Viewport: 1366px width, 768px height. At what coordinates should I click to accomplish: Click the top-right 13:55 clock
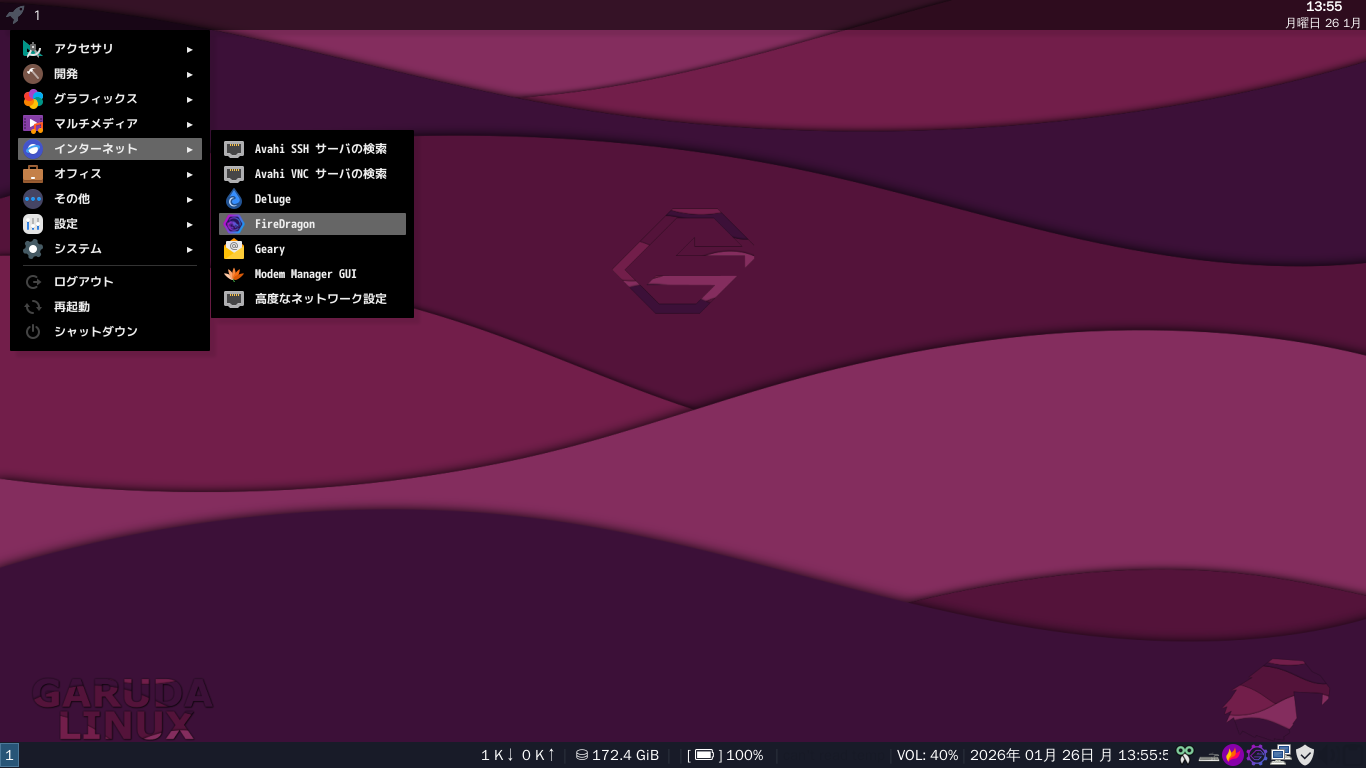[x=1324, y=7]
